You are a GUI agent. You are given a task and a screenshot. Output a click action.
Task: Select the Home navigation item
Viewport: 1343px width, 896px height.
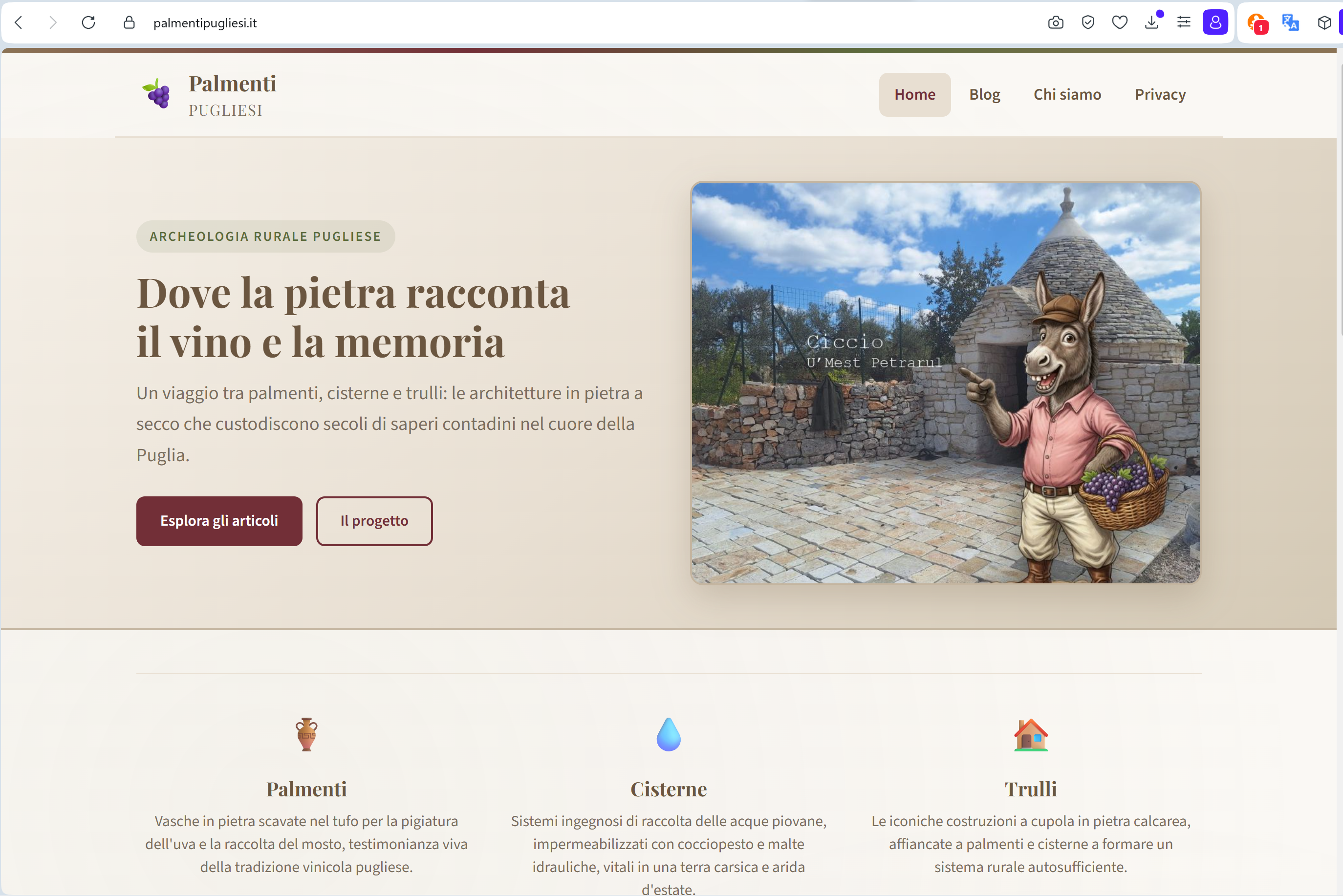(915, 95)
